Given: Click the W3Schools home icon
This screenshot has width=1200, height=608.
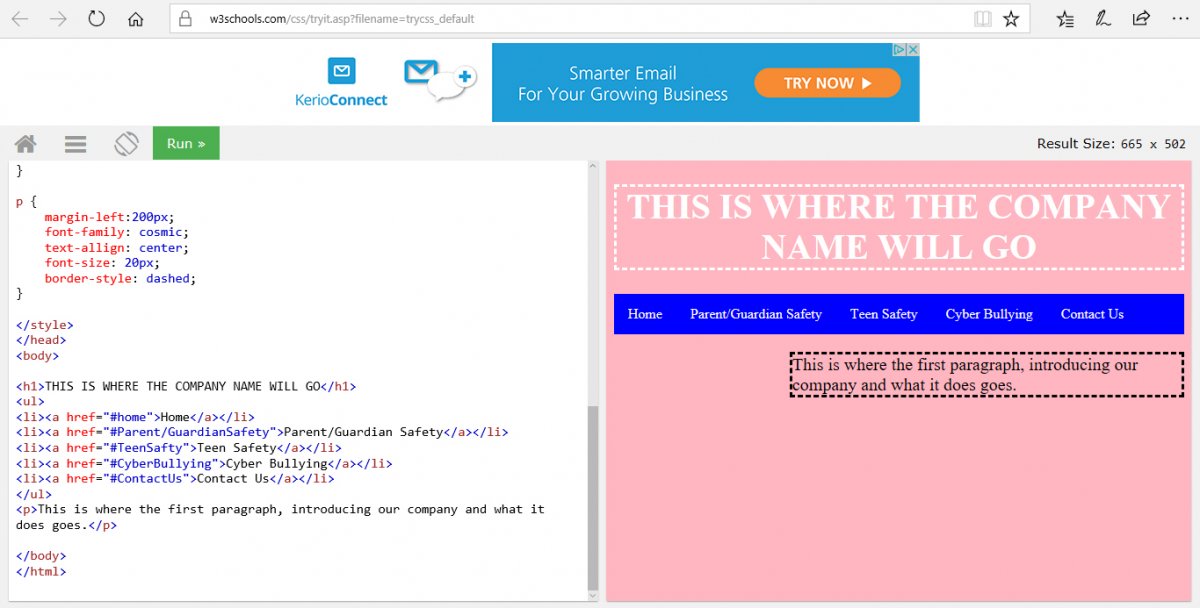Looking at the screenshot, I should click(26, 144).
